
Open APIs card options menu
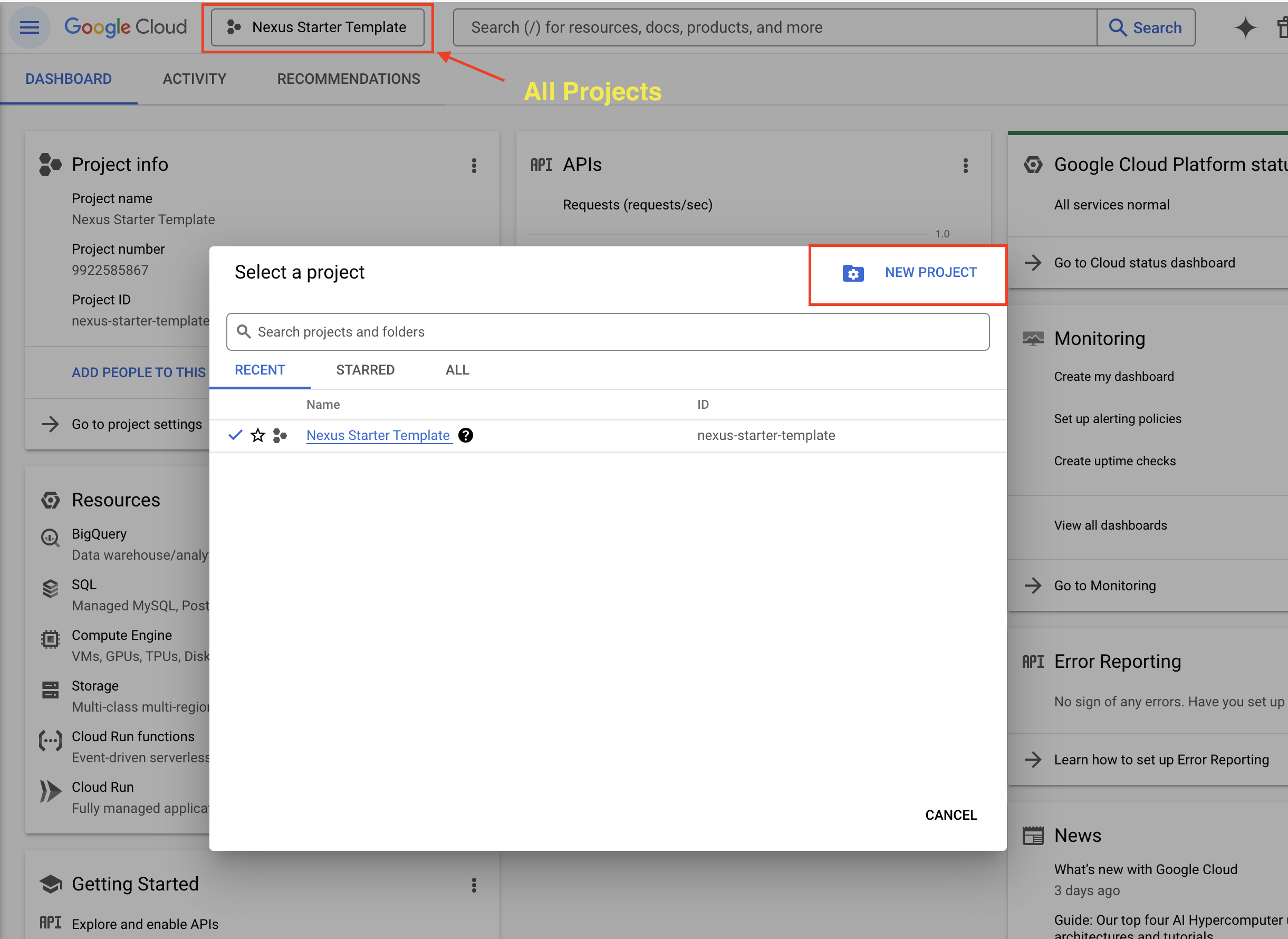click(x=965, y=166)
